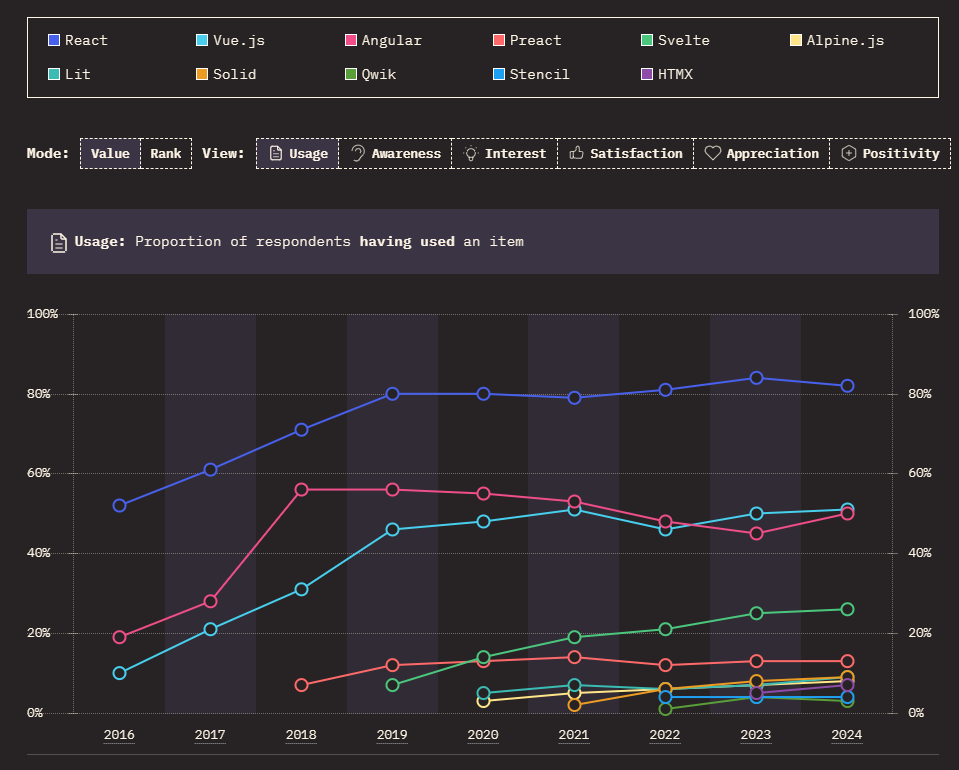Switch mode to Rank
Viewport: 959px width, 770px height.
coord(166,153)
